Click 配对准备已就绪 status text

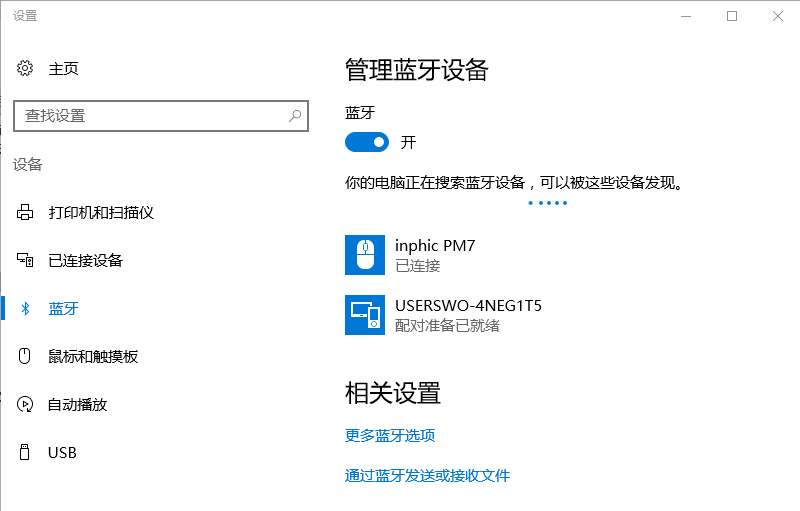(447, 325)
